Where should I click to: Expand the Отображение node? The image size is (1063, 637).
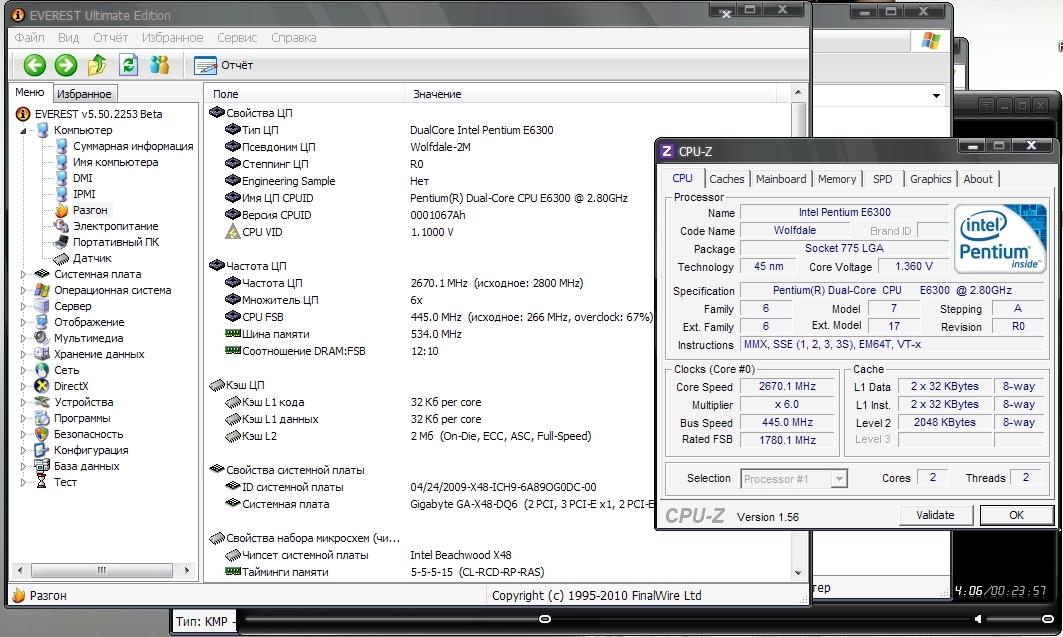pyautogui.click(x=23, y=323)
